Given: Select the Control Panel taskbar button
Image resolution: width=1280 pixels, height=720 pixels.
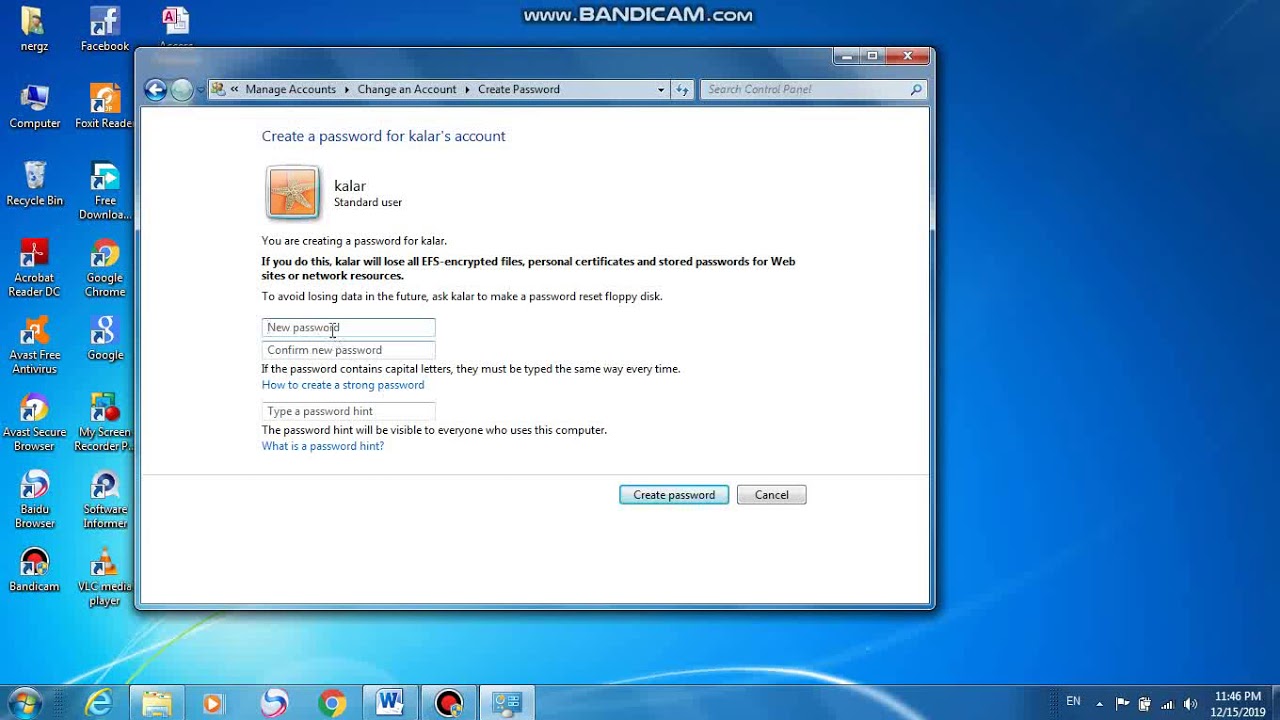Looking at the screenshot, I should pos(507,703).
